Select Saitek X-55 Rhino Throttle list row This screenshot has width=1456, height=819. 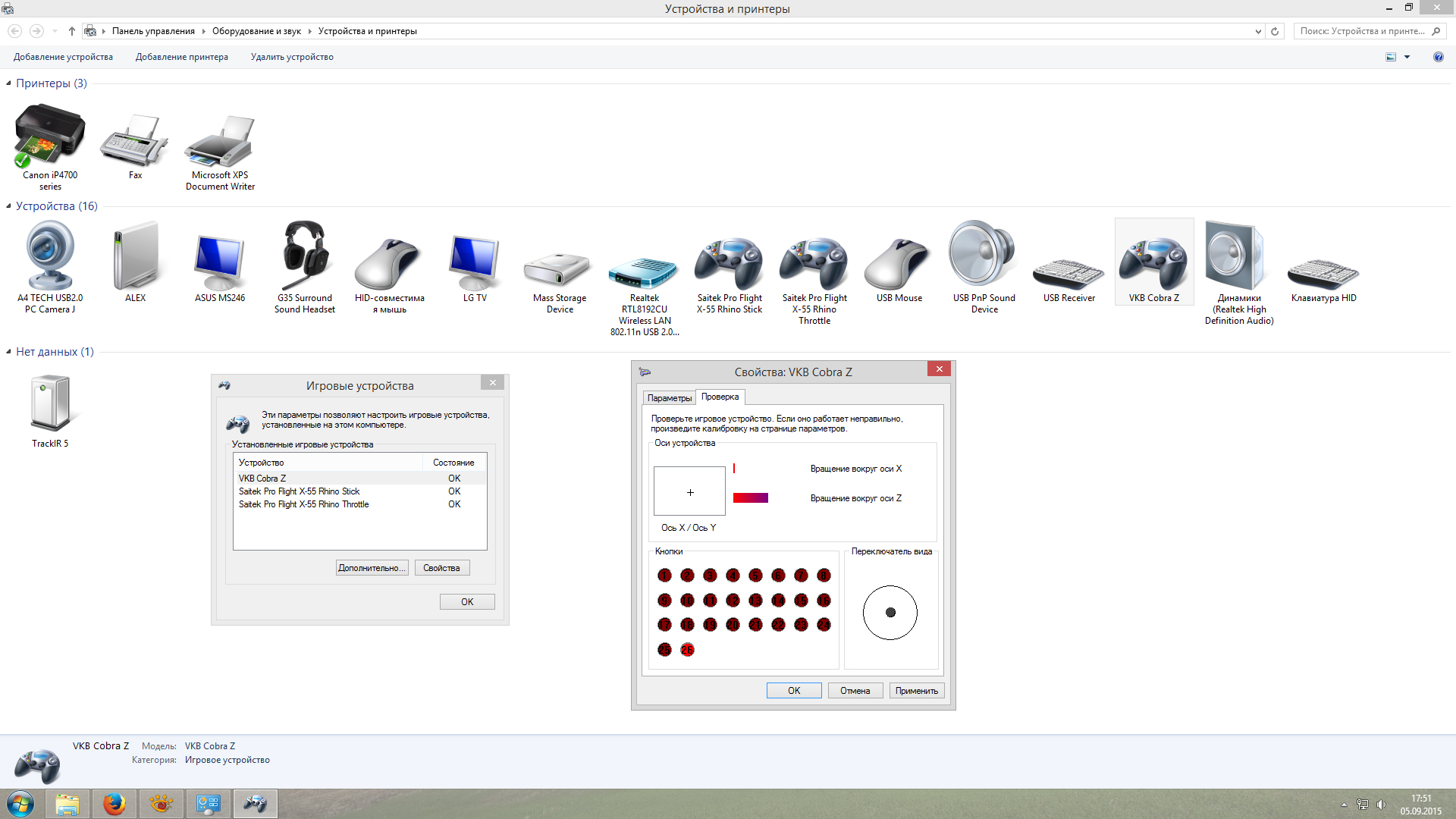pos(359,504)
